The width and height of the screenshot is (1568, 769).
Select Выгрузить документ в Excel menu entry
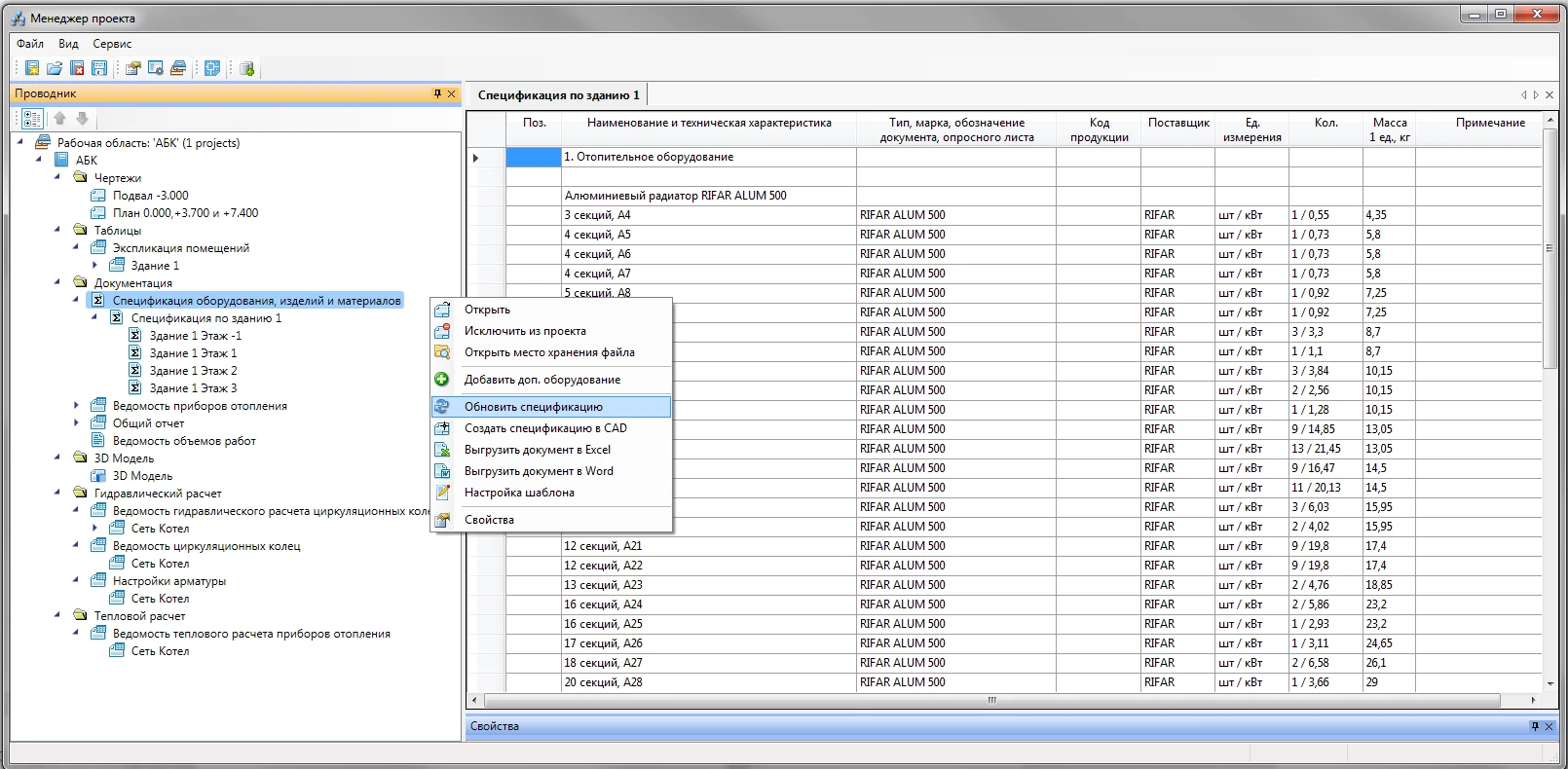pos(537,450)
